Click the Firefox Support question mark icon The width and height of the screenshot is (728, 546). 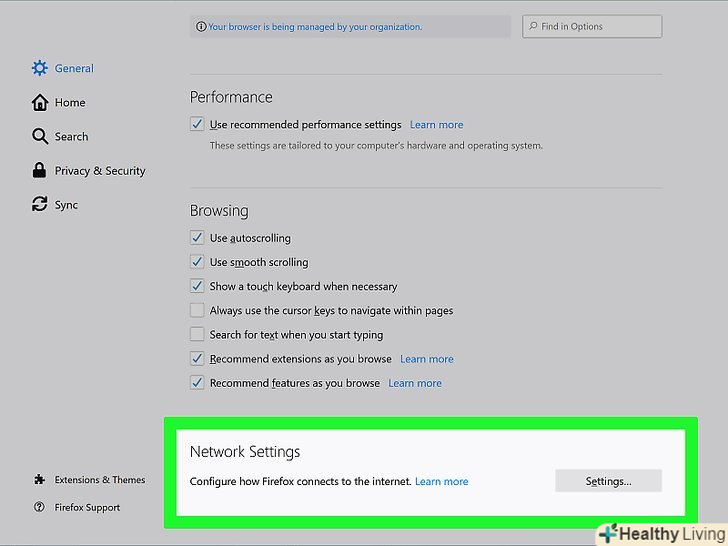coord(39,507)
